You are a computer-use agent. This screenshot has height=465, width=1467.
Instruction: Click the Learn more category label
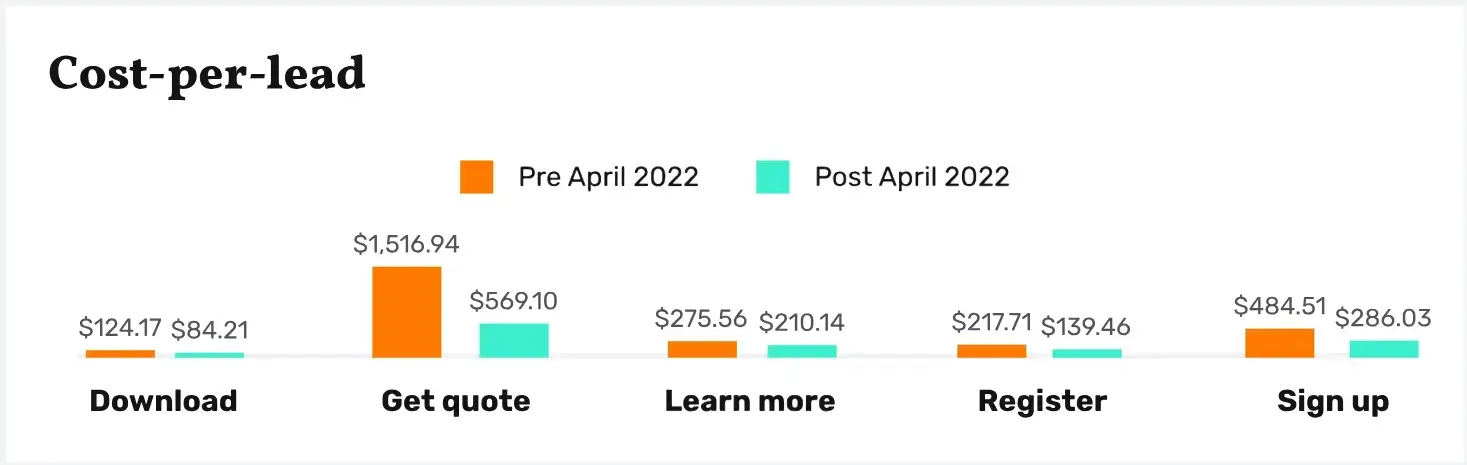click(750, 402)
